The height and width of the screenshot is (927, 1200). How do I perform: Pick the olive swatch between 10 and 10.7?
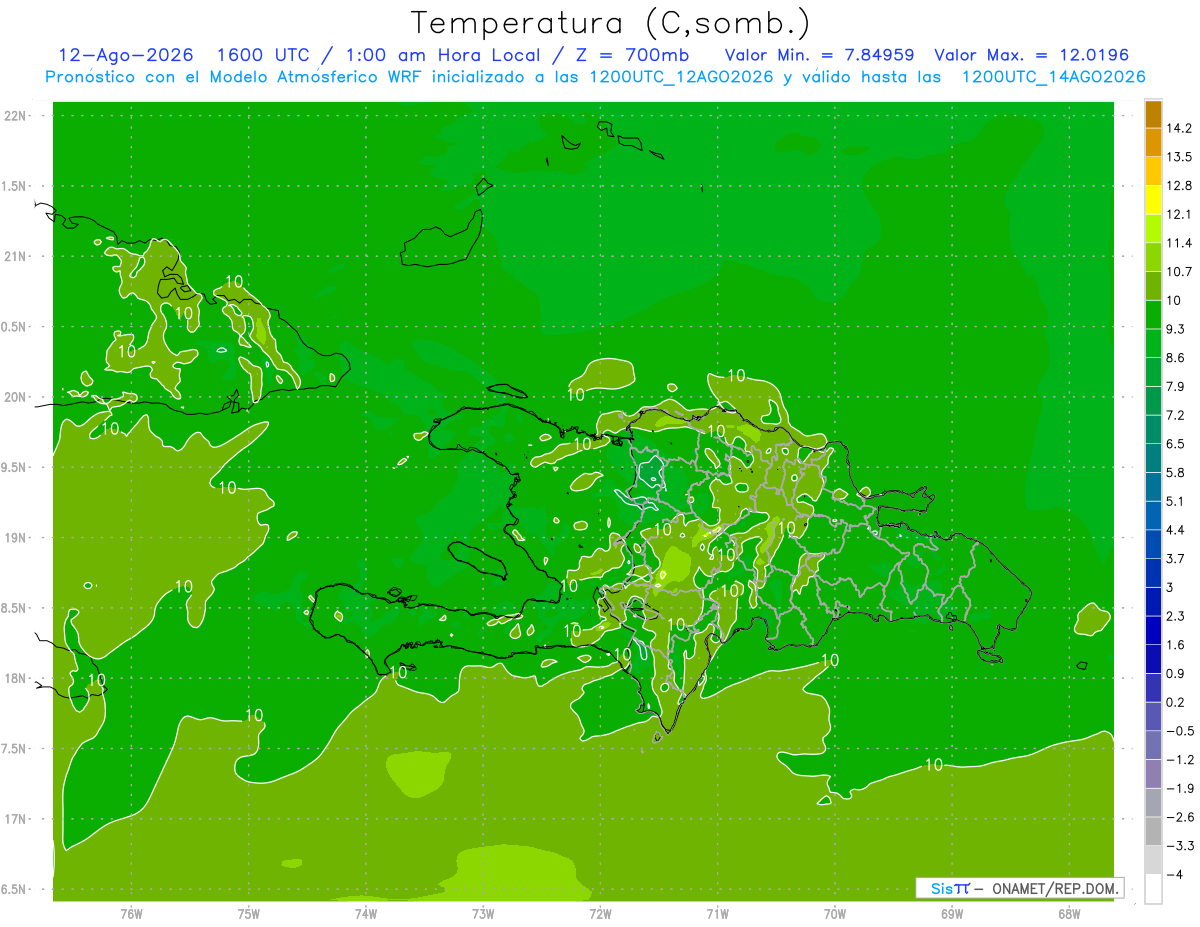tap(1153, 286)
